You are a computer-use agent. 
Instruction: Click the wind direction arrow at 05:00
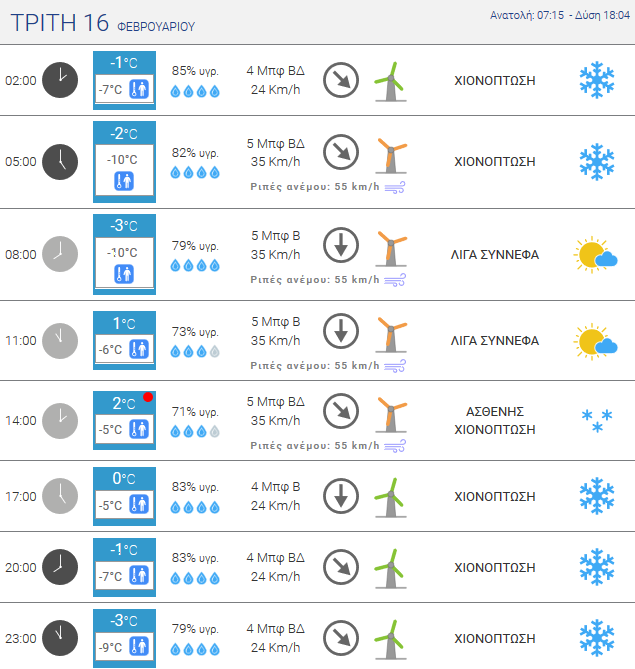coord(341,153)
